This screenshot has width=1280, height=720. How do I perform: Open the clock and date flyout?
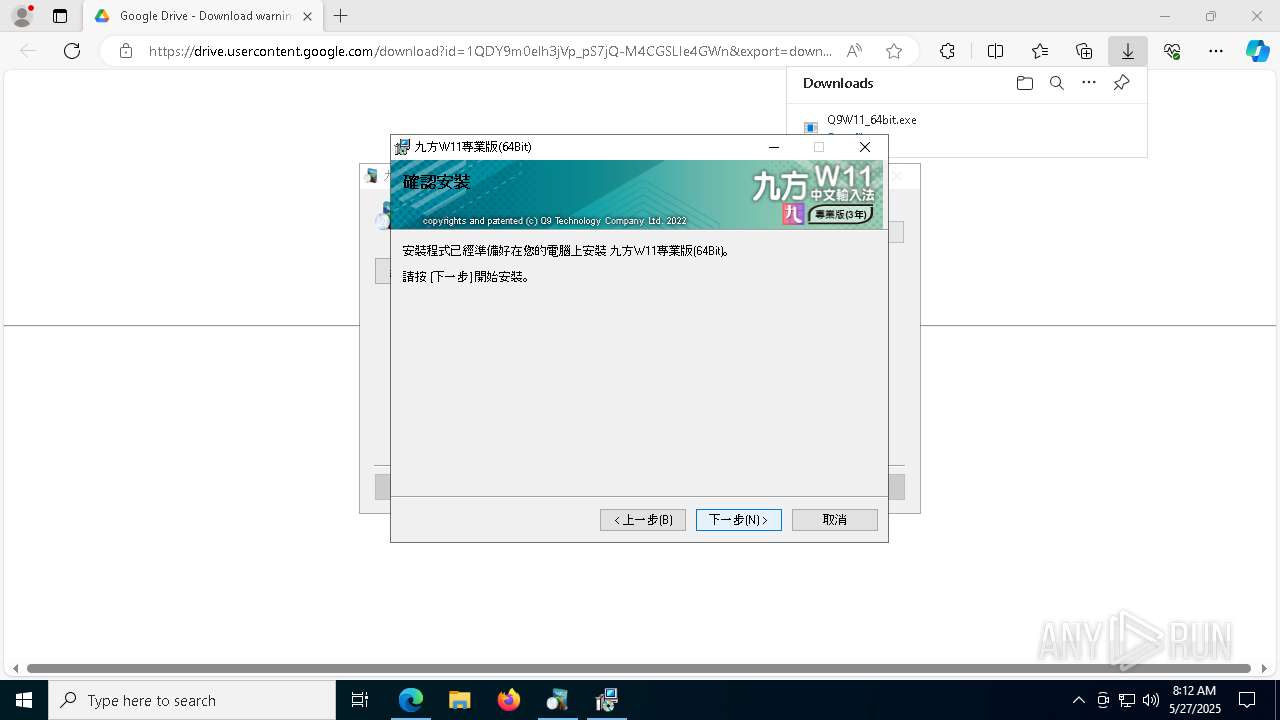tap(1194, 700)
